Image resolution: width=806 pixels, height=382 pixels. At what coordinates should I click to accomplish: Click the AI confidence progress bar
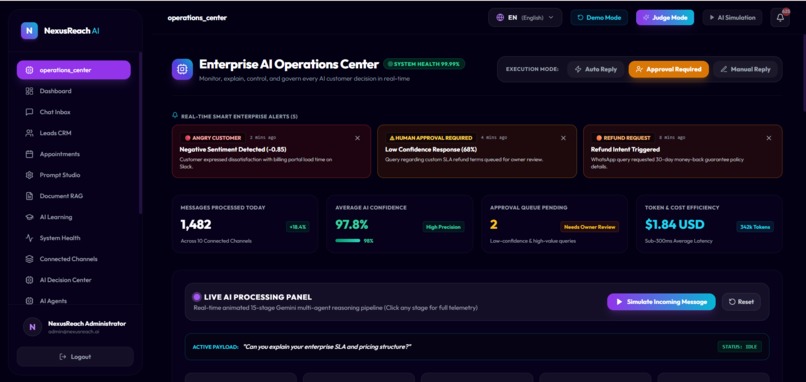[348, 241]
